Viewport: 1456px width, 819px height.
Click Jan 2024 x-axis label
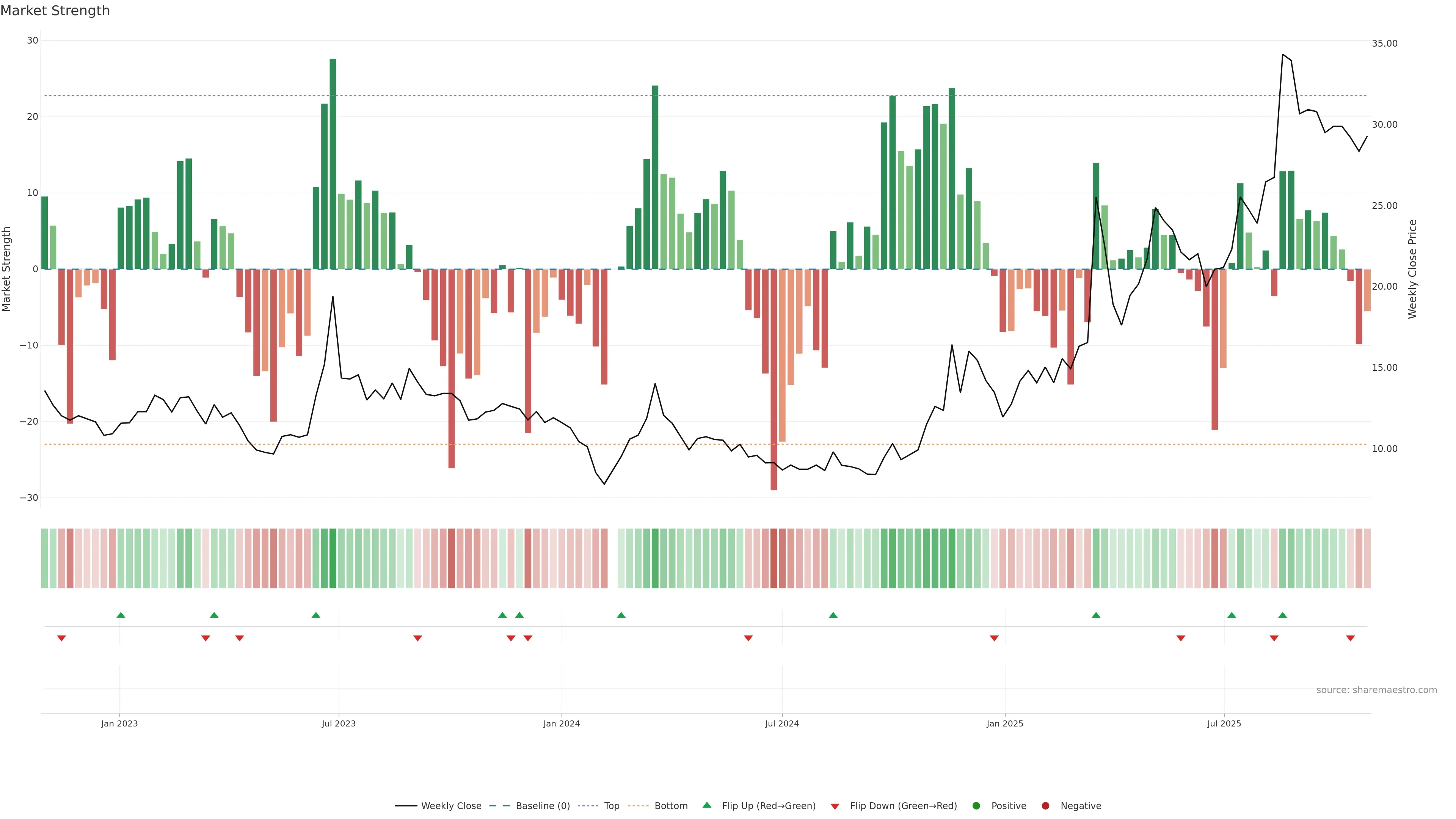click(561, 723)
